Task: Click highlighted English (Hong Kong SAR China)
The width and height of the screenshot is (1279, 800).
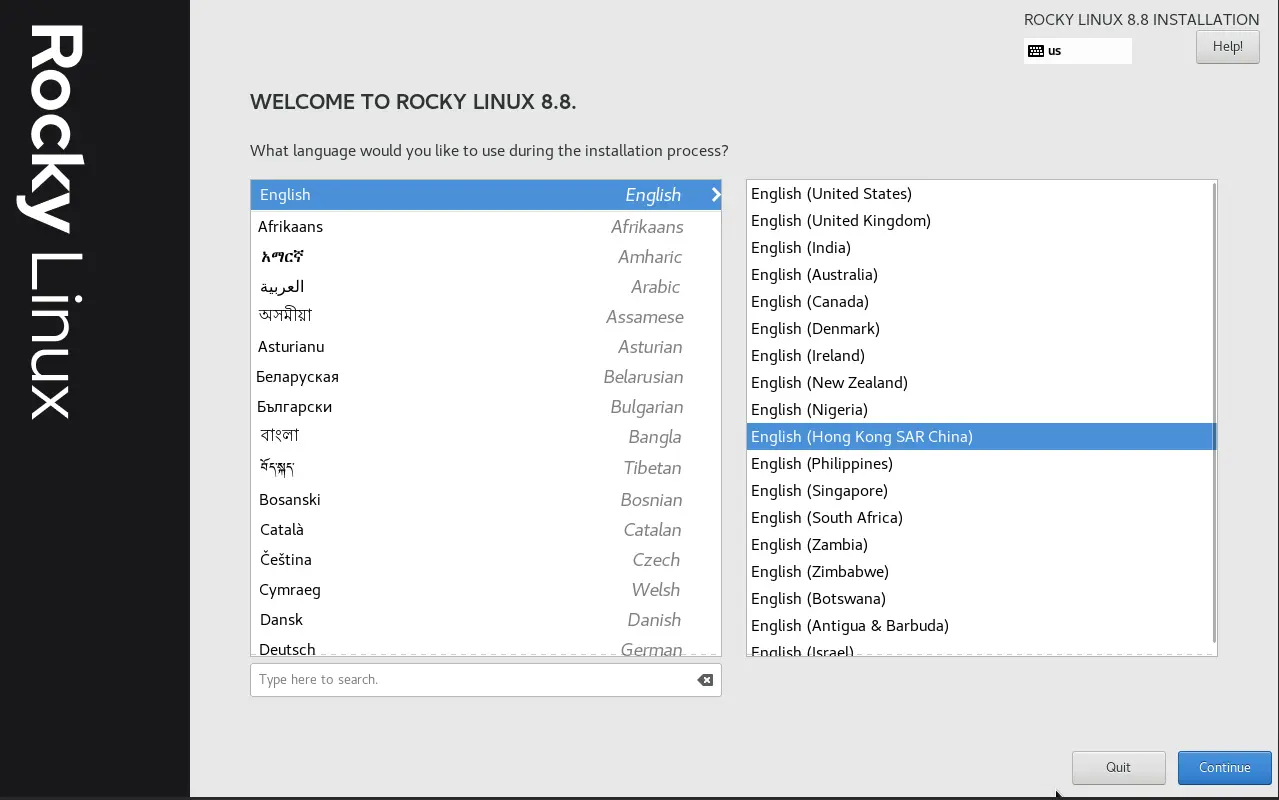Action: [x=979, y=437]
